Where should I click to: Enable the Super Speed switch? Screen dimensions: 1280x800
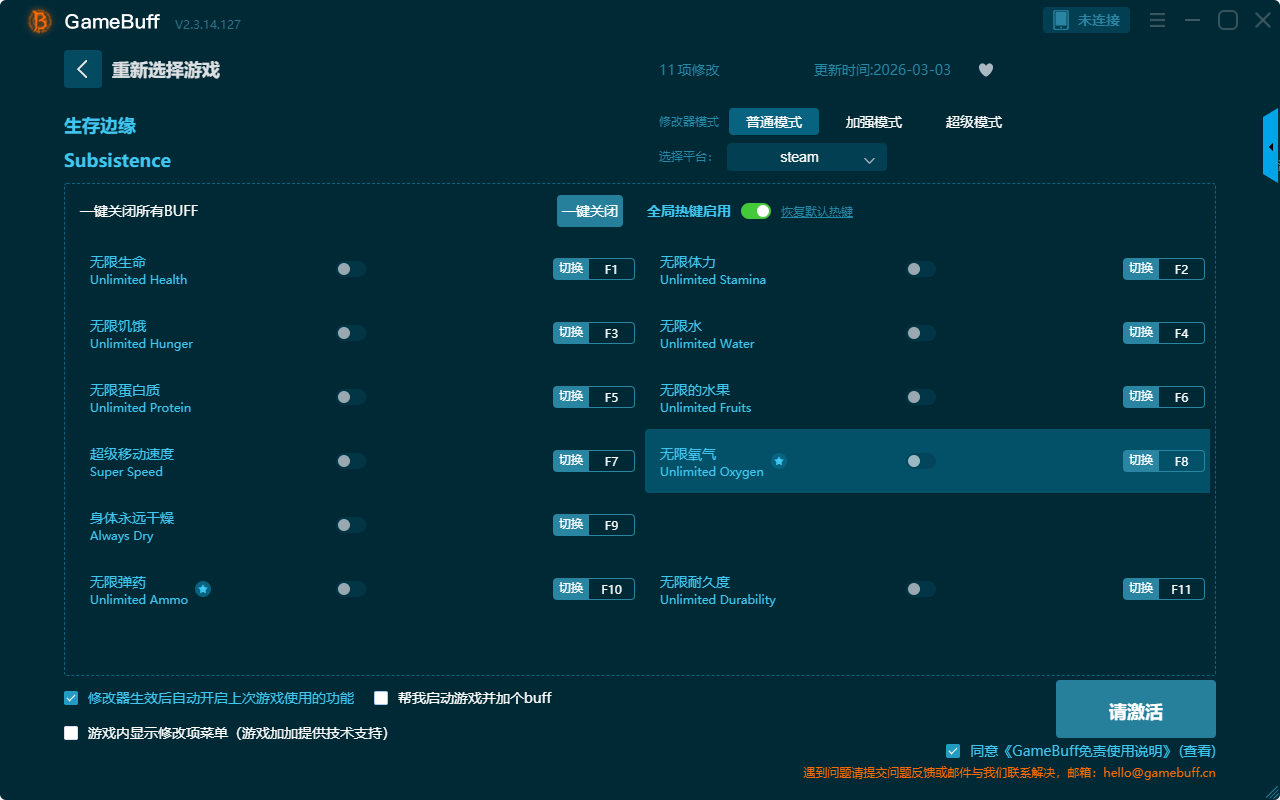pyautogui.click(x=350, y=461)
